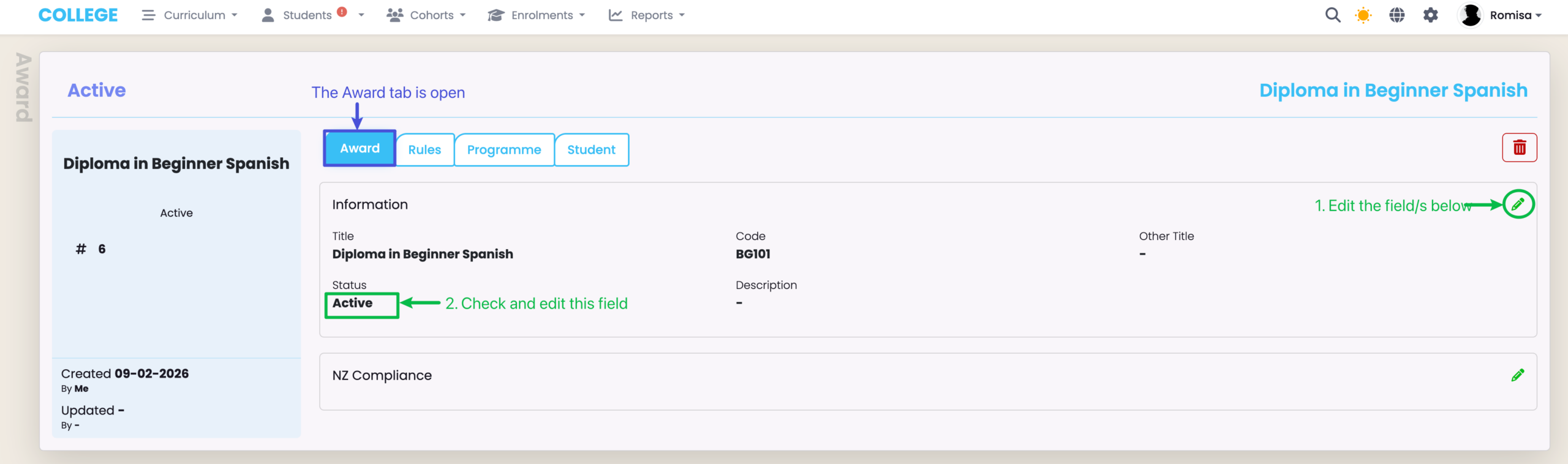Edit Information section with pencil icon
Viewport: 1568px width, 464px height.
[x=1518, y=204]
